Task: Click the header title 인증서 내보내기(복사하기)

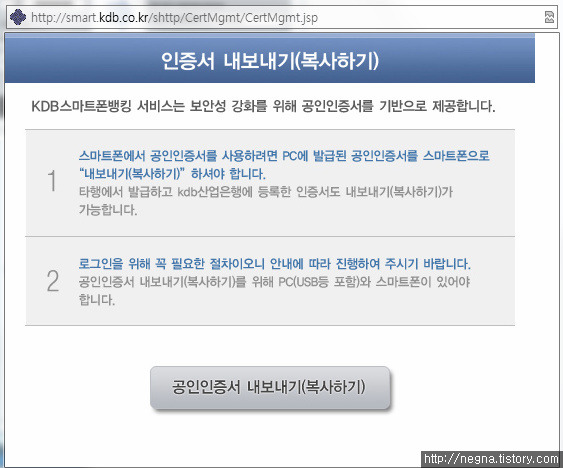Action: click(x=270, y=61)
